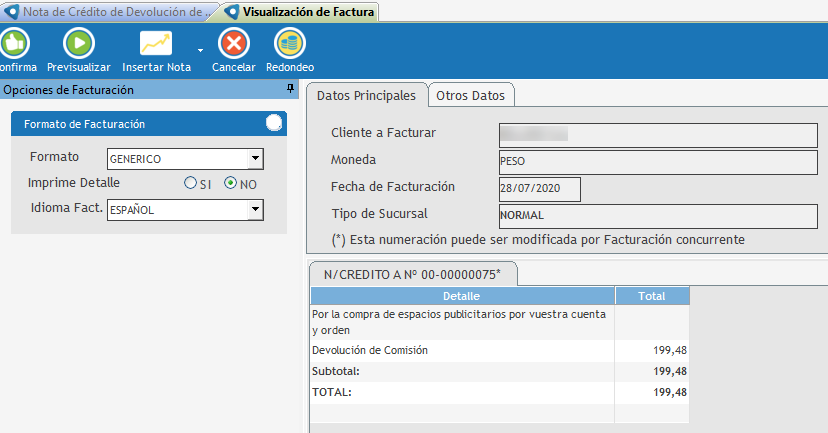Click the Moneda PESO field
The height and width of the screenshot is (433, 828).
(657, 162)
